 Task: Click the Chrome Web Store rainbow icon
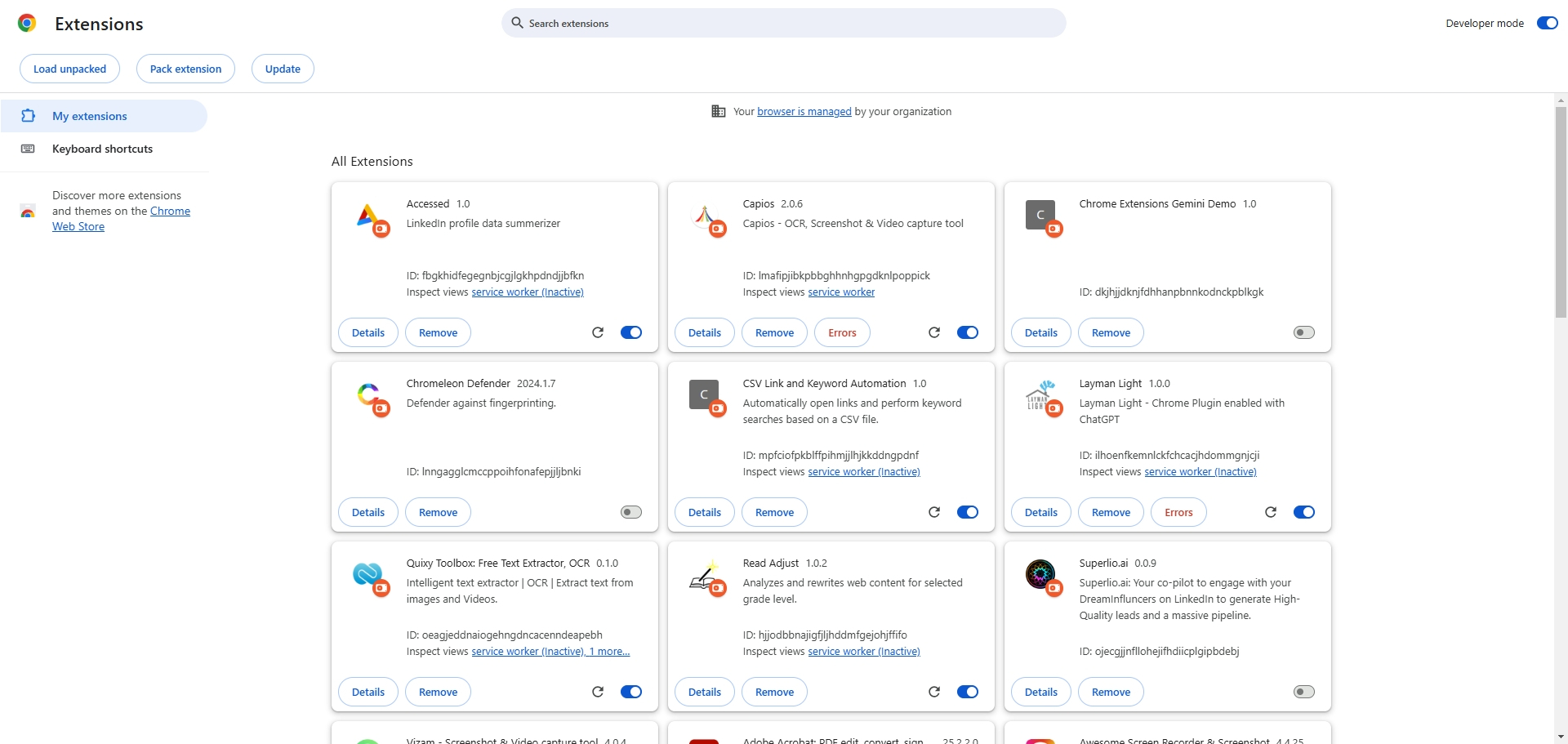pos(28,212)
